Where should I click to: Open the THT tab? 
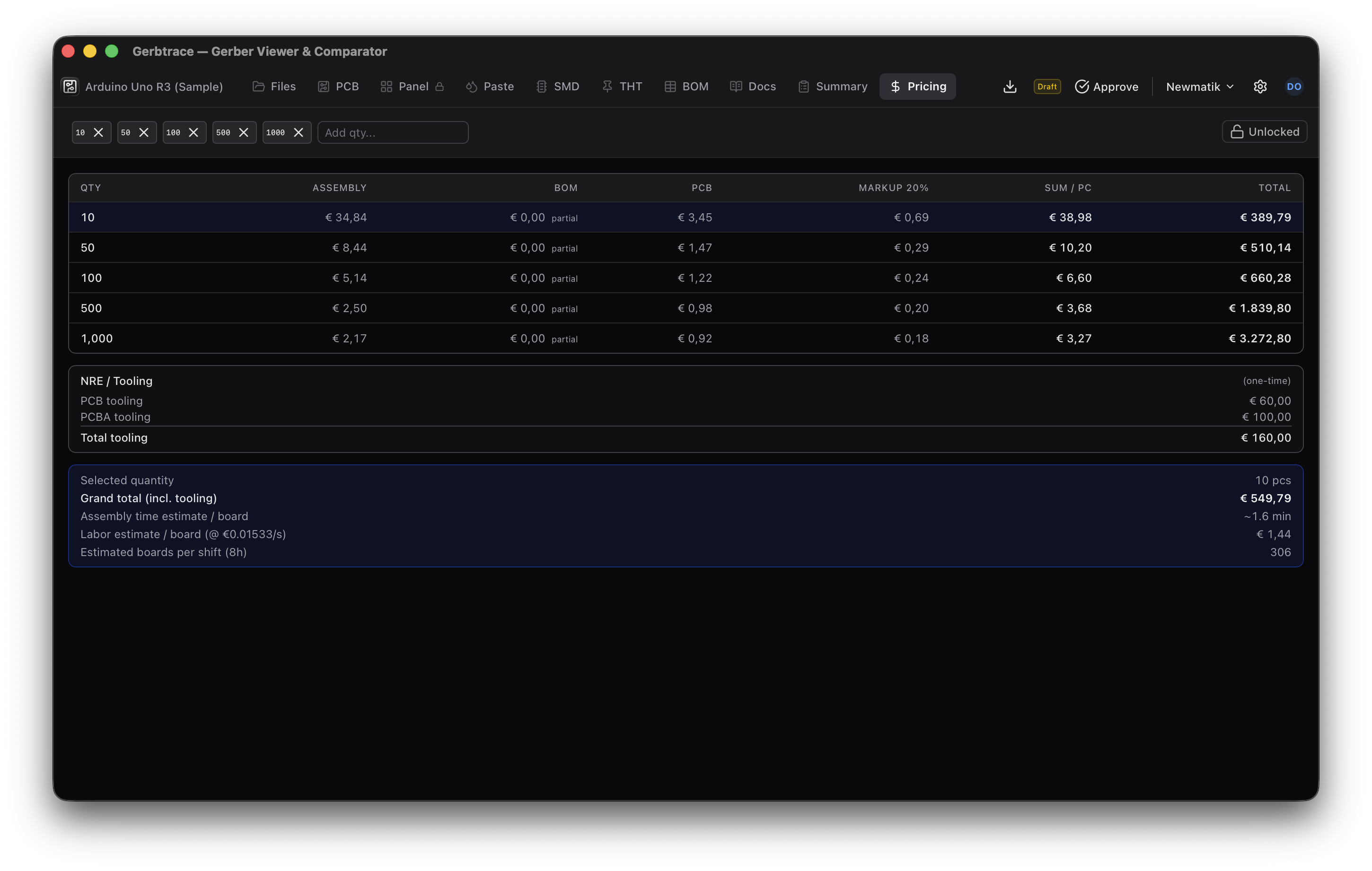[x=622, y=87]
